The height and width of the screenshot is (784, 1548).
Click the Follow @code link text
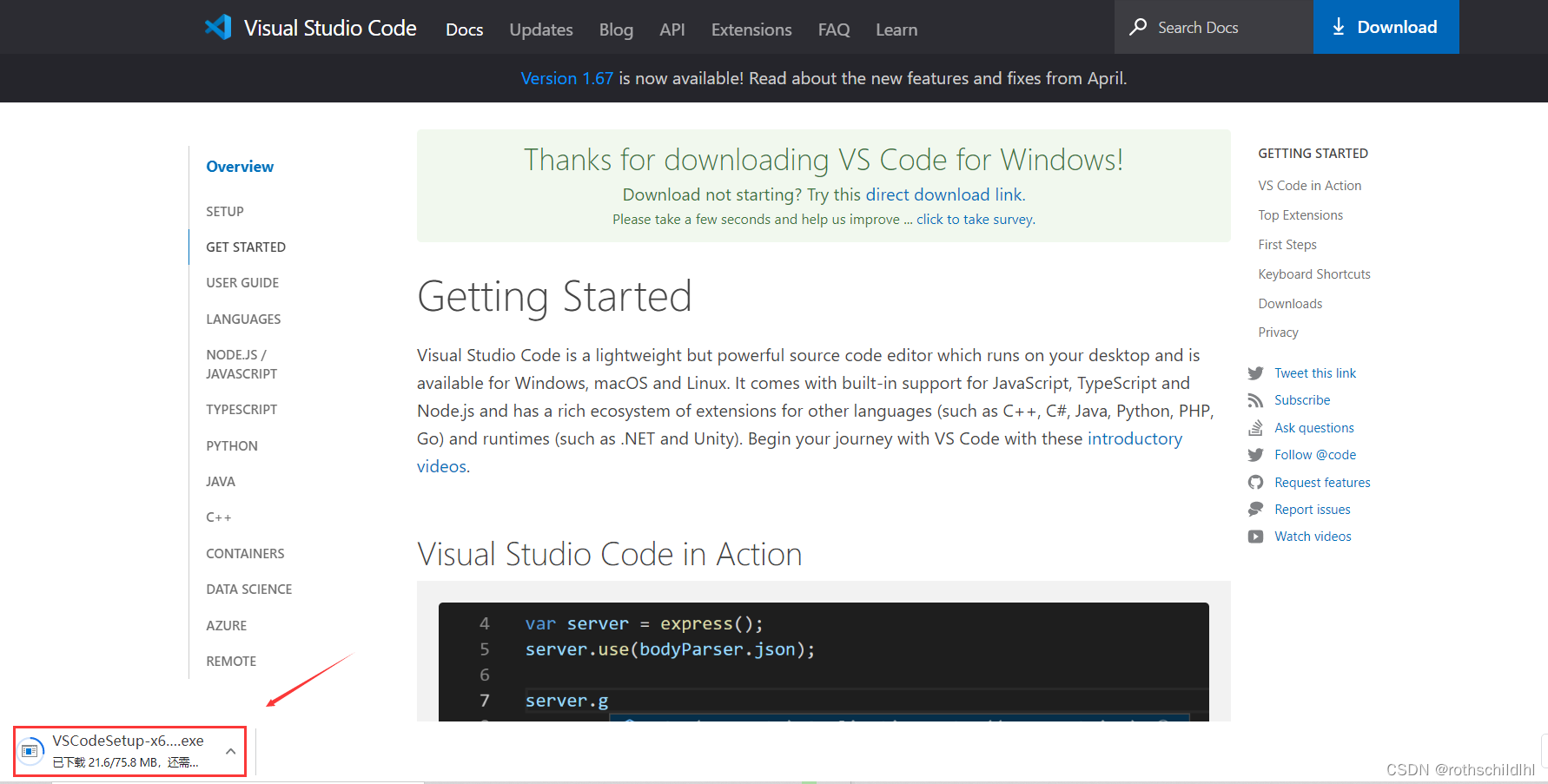(x=1315, y=455)
